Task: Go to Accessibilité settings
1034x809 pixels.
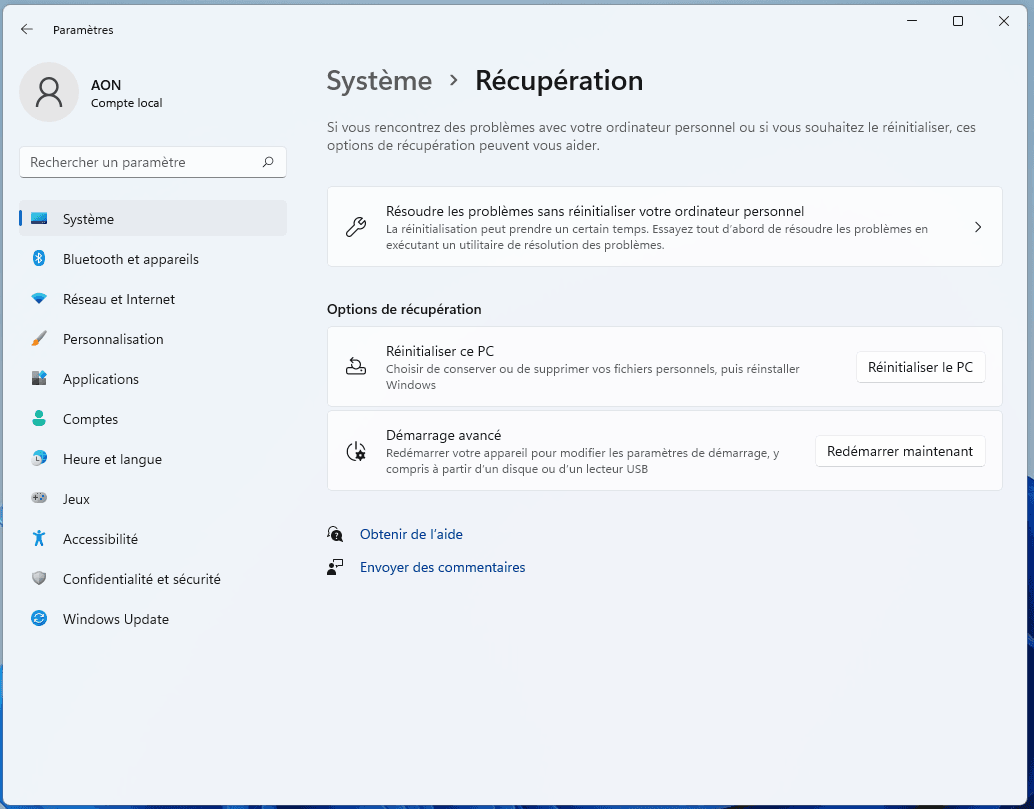Action: pyautogui.click(x=153, y=539)
